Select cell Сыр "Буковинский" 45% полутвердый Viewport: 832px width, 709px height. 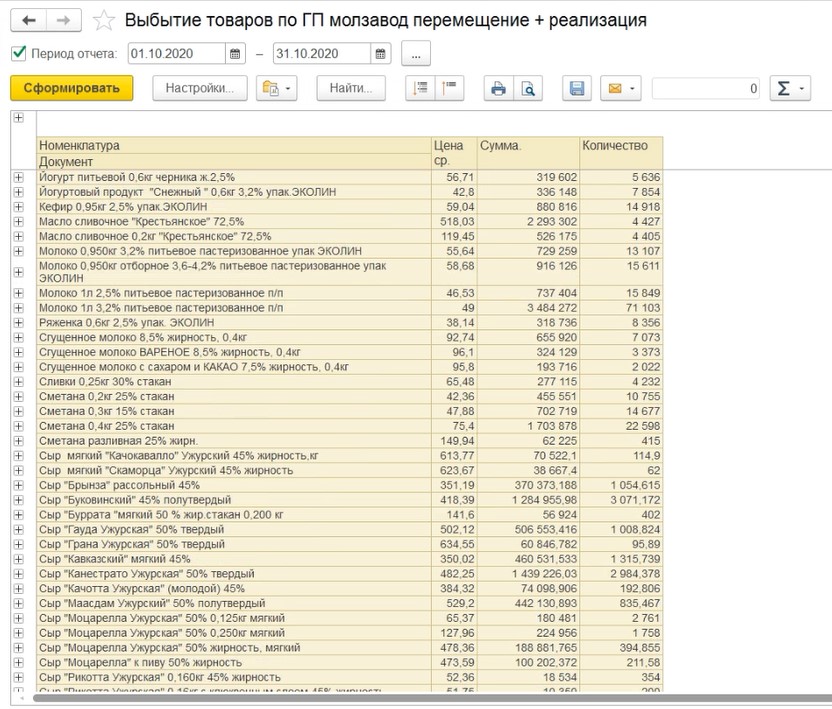click(234, 500)
